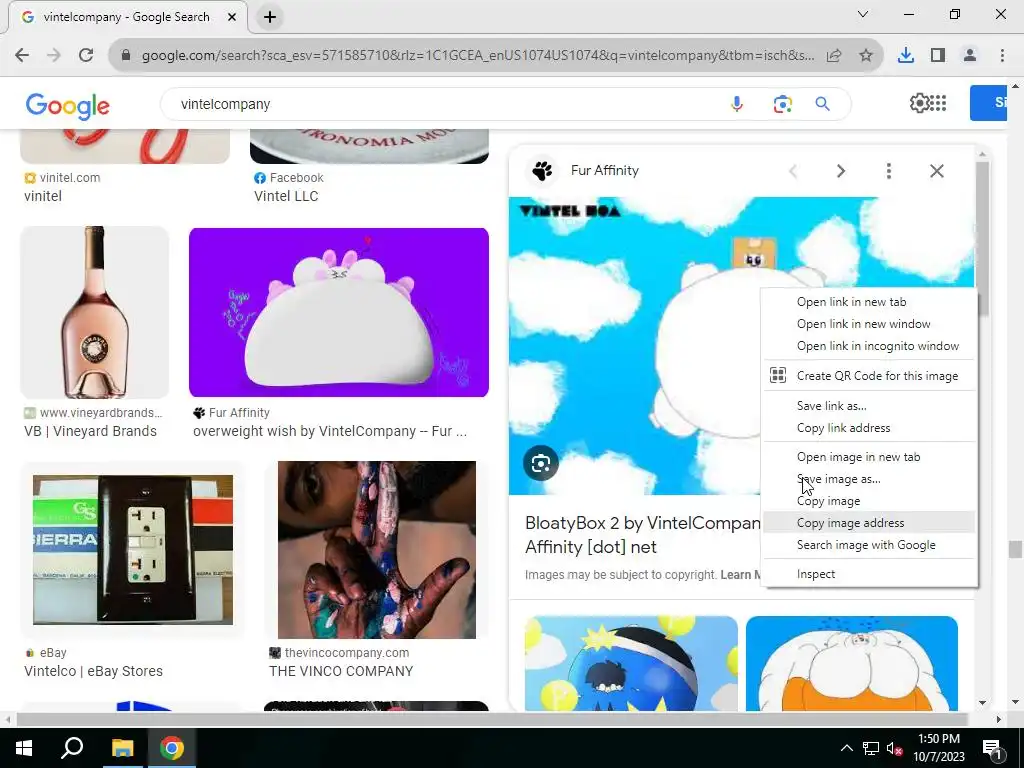Viewport: 1024px width, 768px height.
Task: Click the Lens icon on preview image
Action: tap(541, 463)
